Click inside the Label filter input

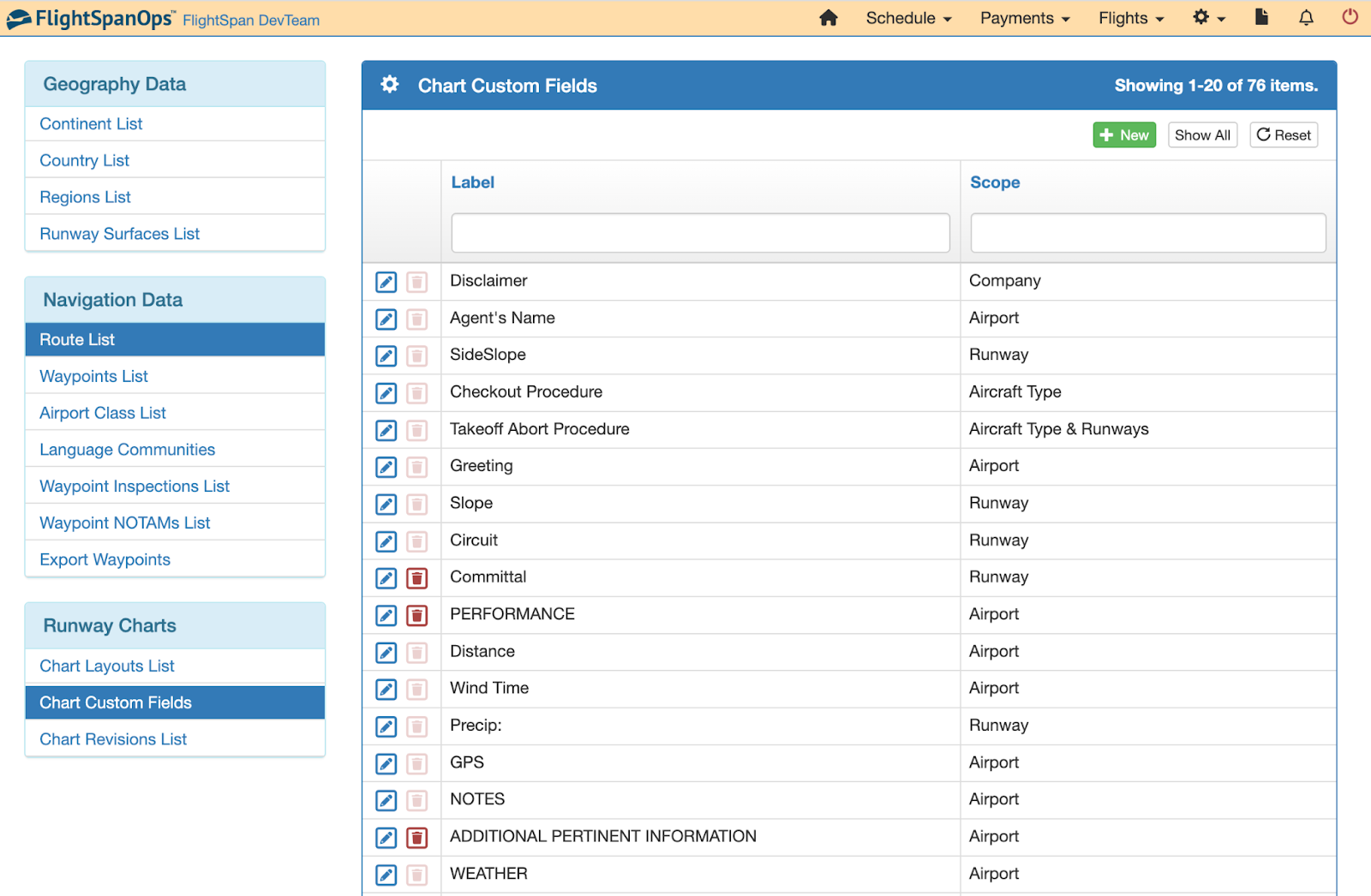point(699,232)
